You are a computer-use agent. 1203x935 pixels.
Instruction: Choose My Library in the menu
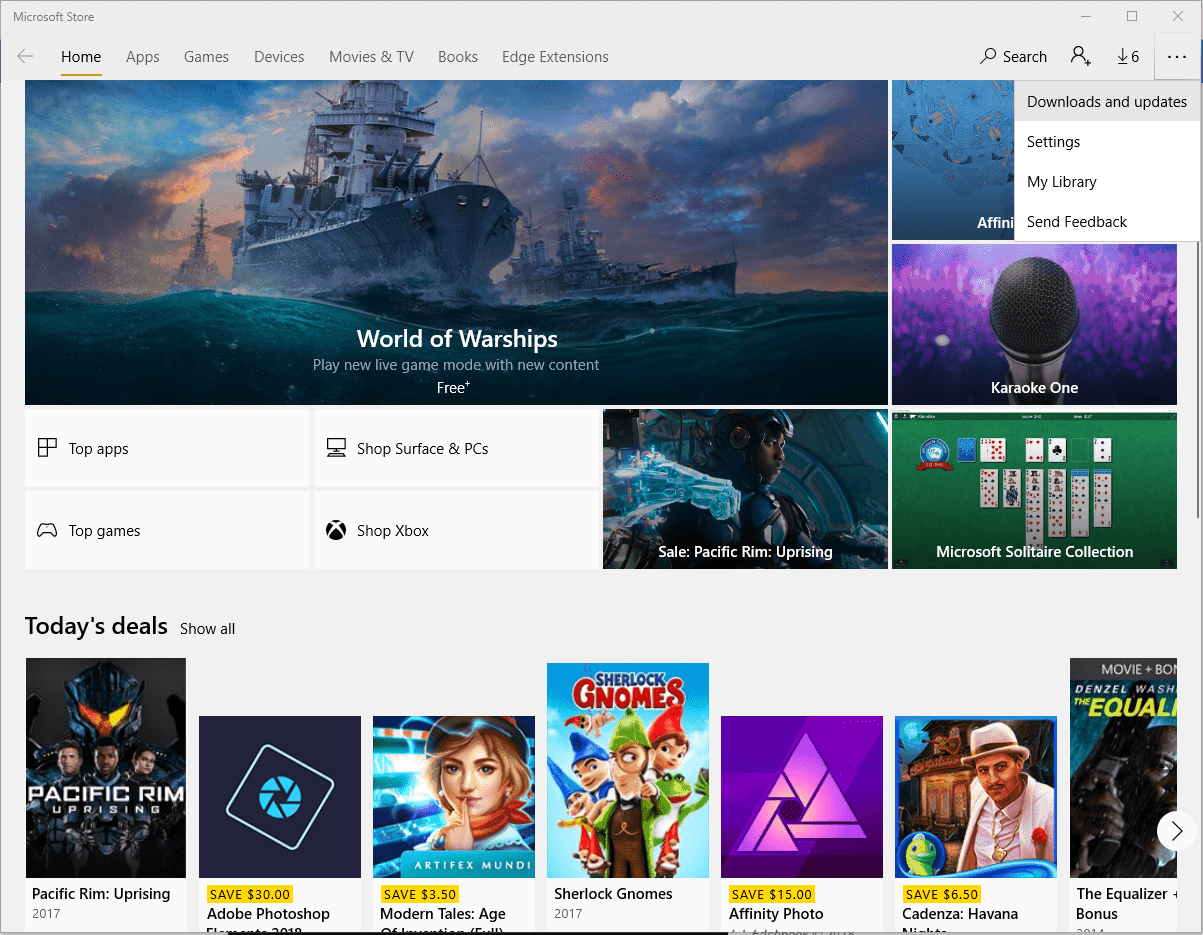(1107, 182)
